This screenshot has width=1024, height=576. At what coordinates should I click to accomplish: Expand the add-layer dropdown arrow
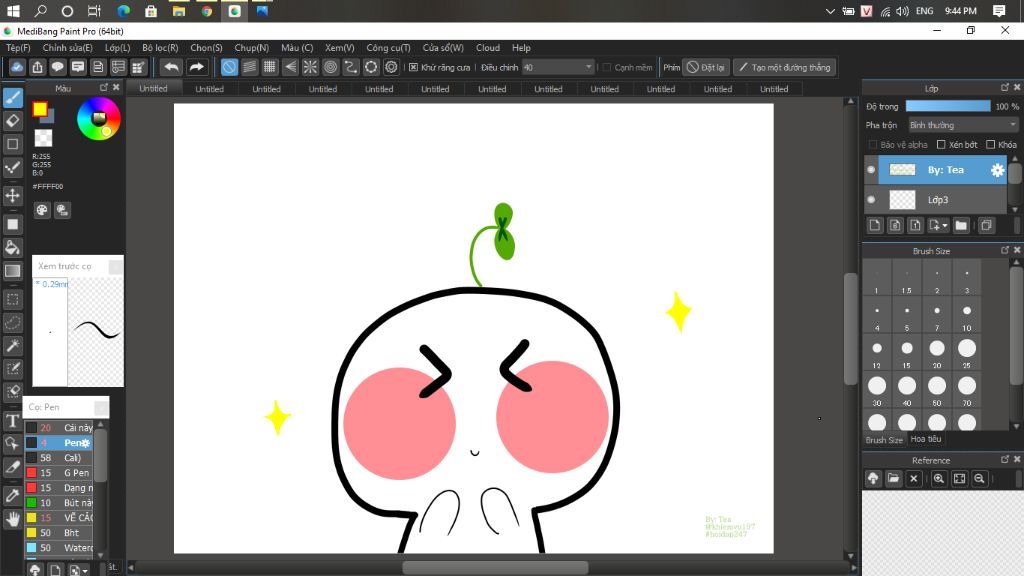point(945,226)
